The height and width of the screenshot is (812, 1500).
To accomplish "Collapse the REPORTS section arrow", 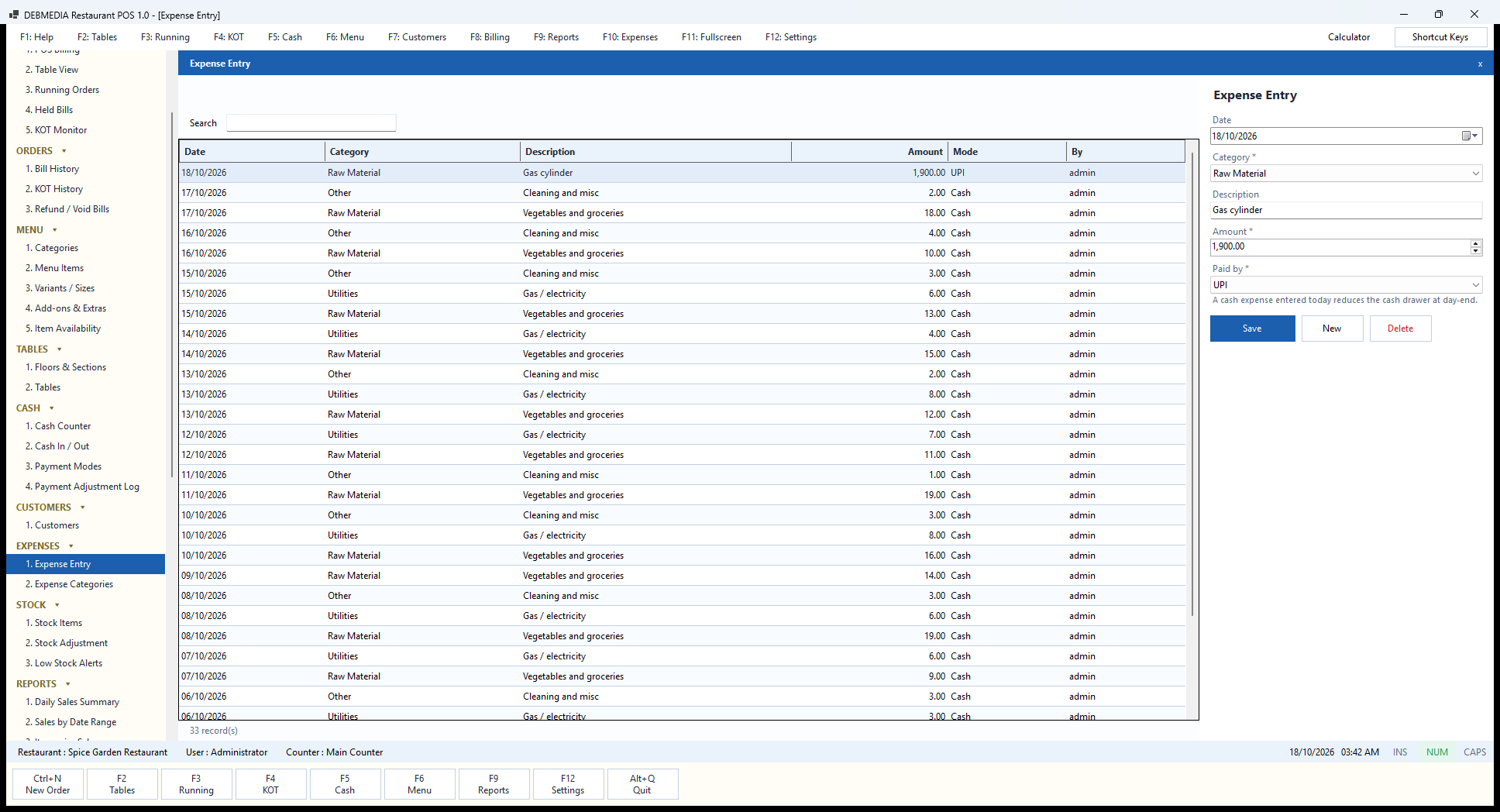I will point(68,684).
